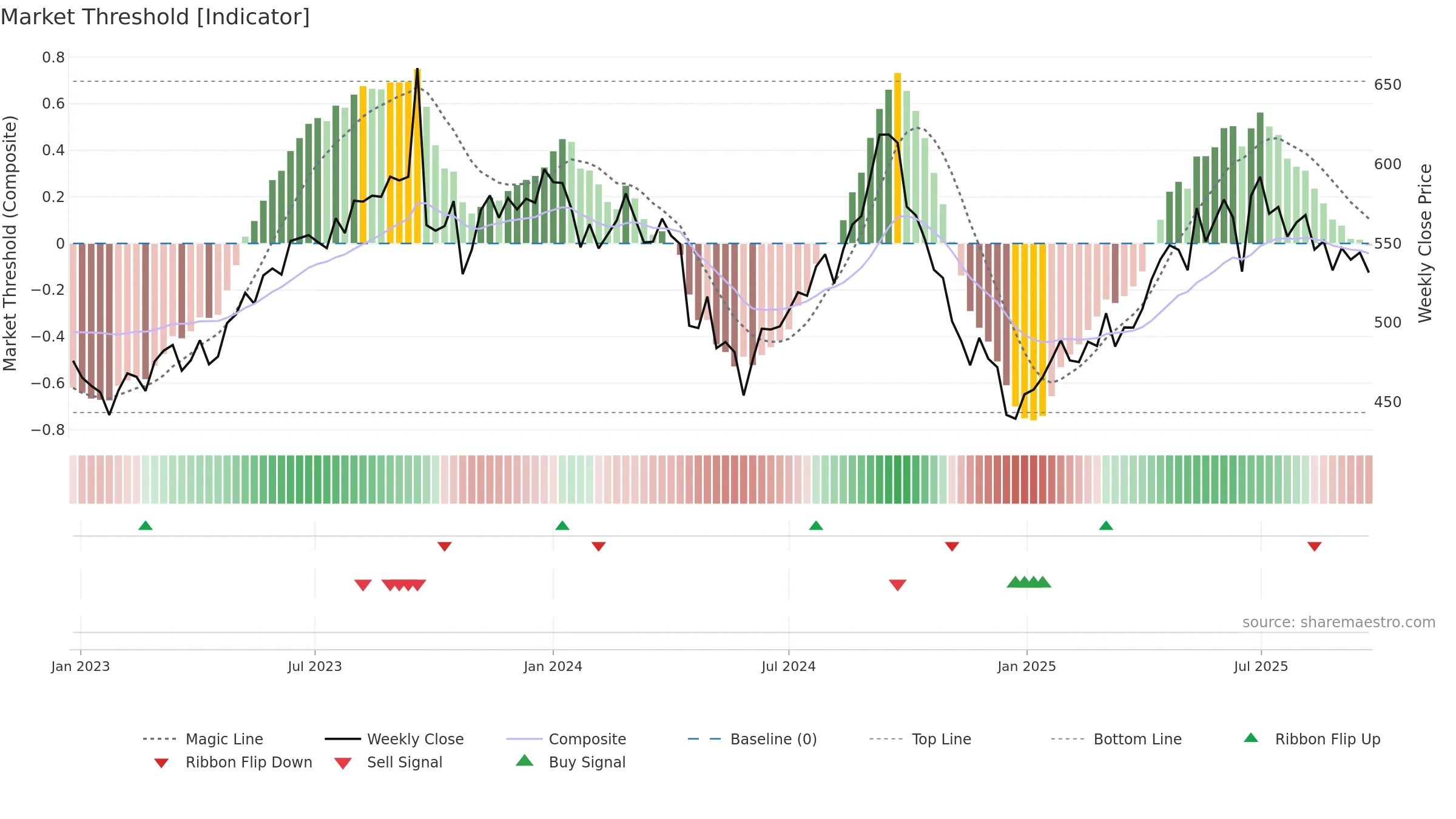
Task: Click the Jul 2023 x-axis label
Action: click(x=315, y=667)
